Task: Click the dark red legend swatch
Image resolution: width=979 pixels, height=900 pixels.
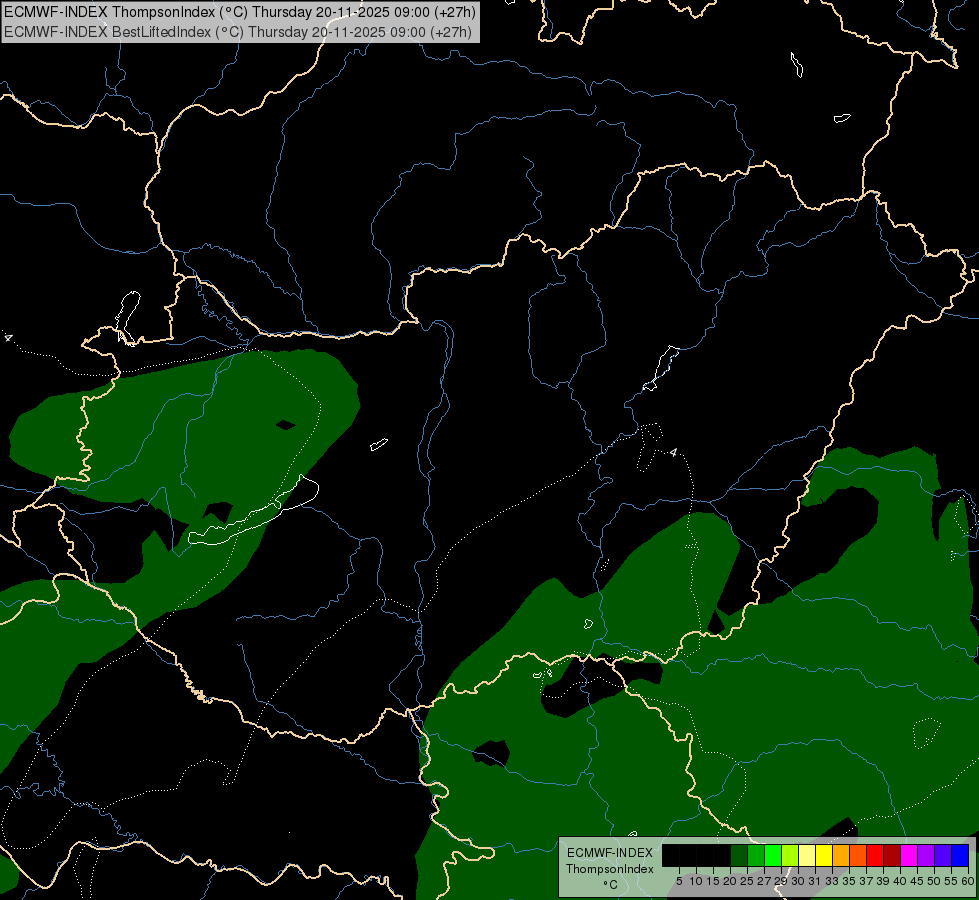Action: 892,855
